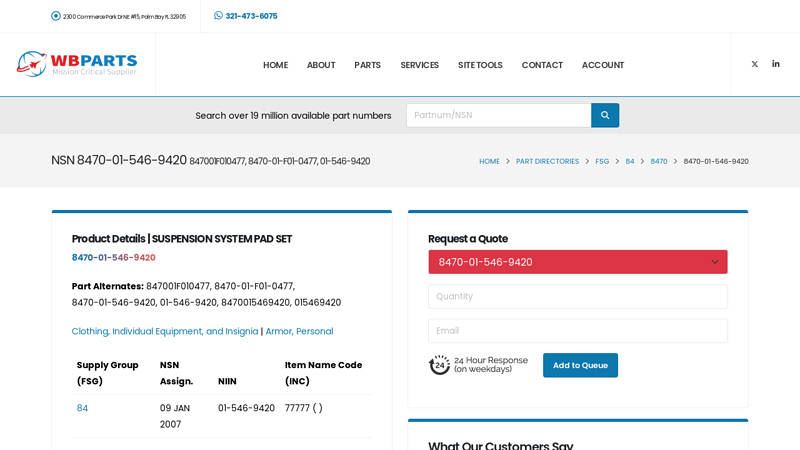Go to the ACCOUNT menu item
800x450 pixels.
602,65
